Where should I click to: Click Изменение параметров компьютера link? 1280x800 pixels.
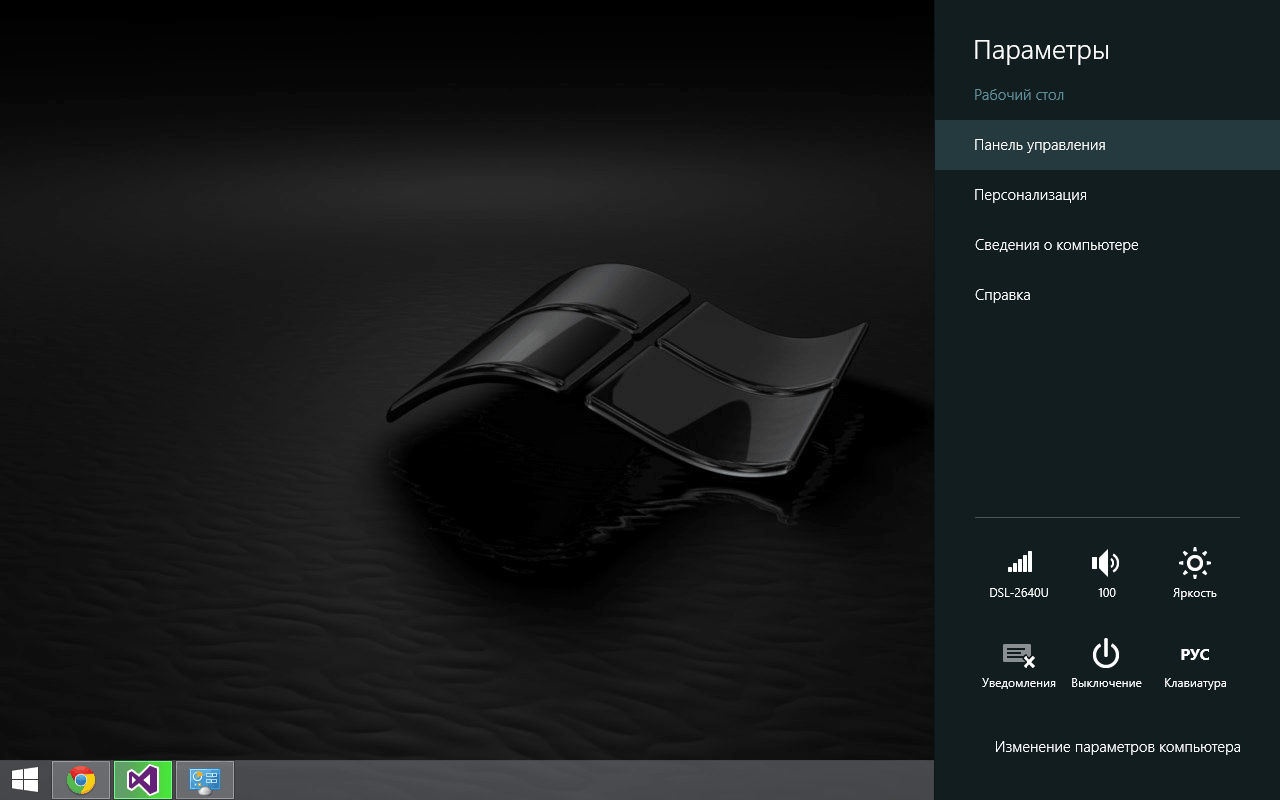1117,747
